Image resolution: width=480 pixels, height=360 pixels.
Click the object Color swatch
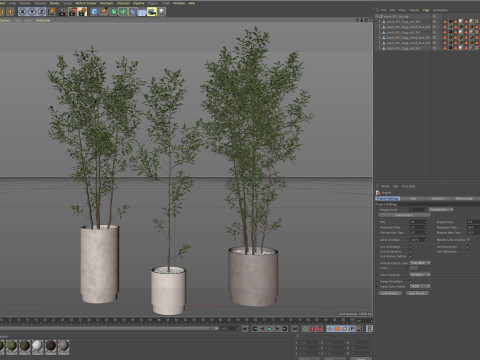(414, 268)
